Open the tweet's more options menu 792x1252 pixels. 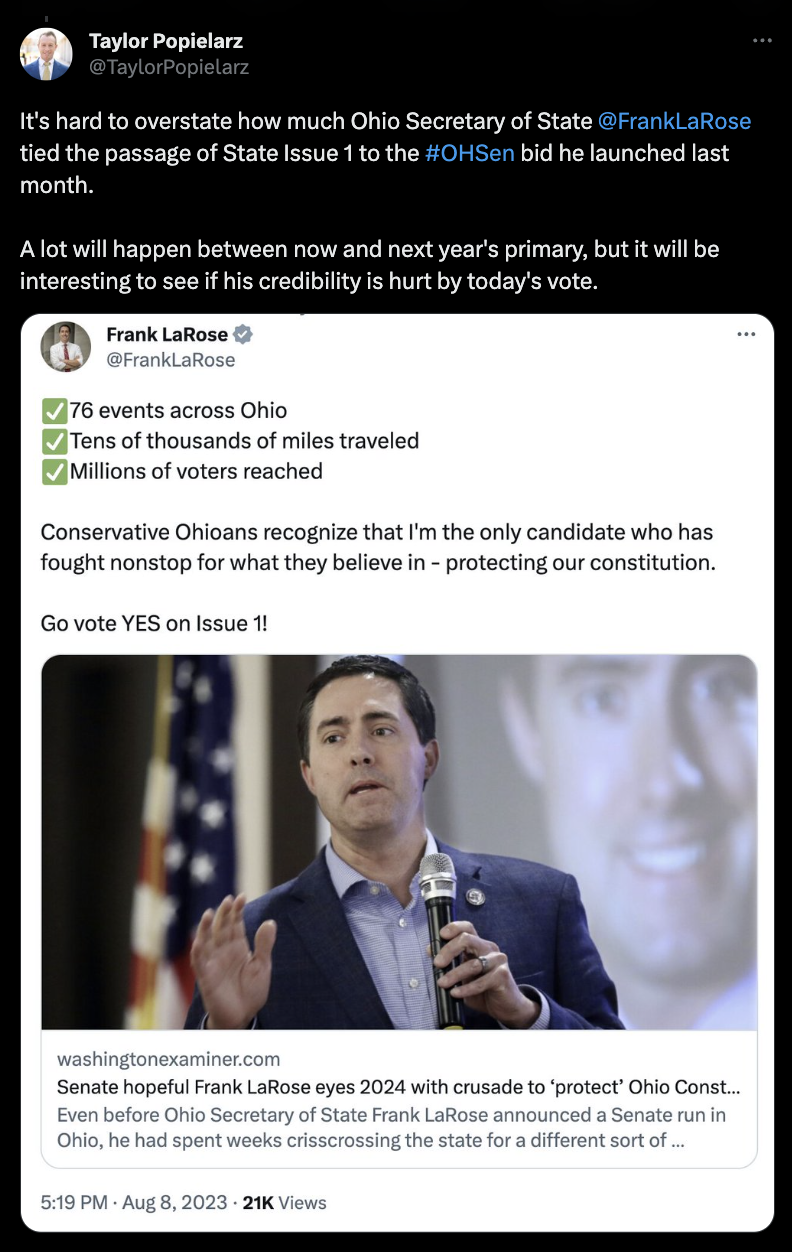tap(762, 41)
